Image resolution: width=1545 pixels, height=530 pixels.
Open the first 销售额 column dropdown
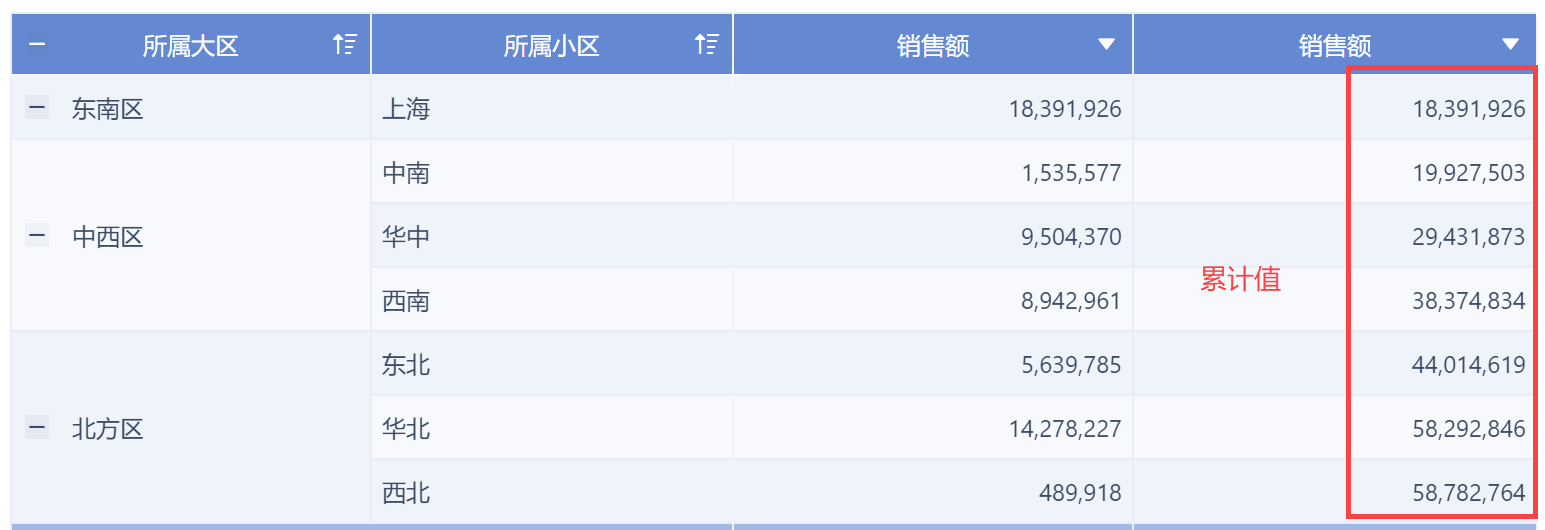point(1106,44)
